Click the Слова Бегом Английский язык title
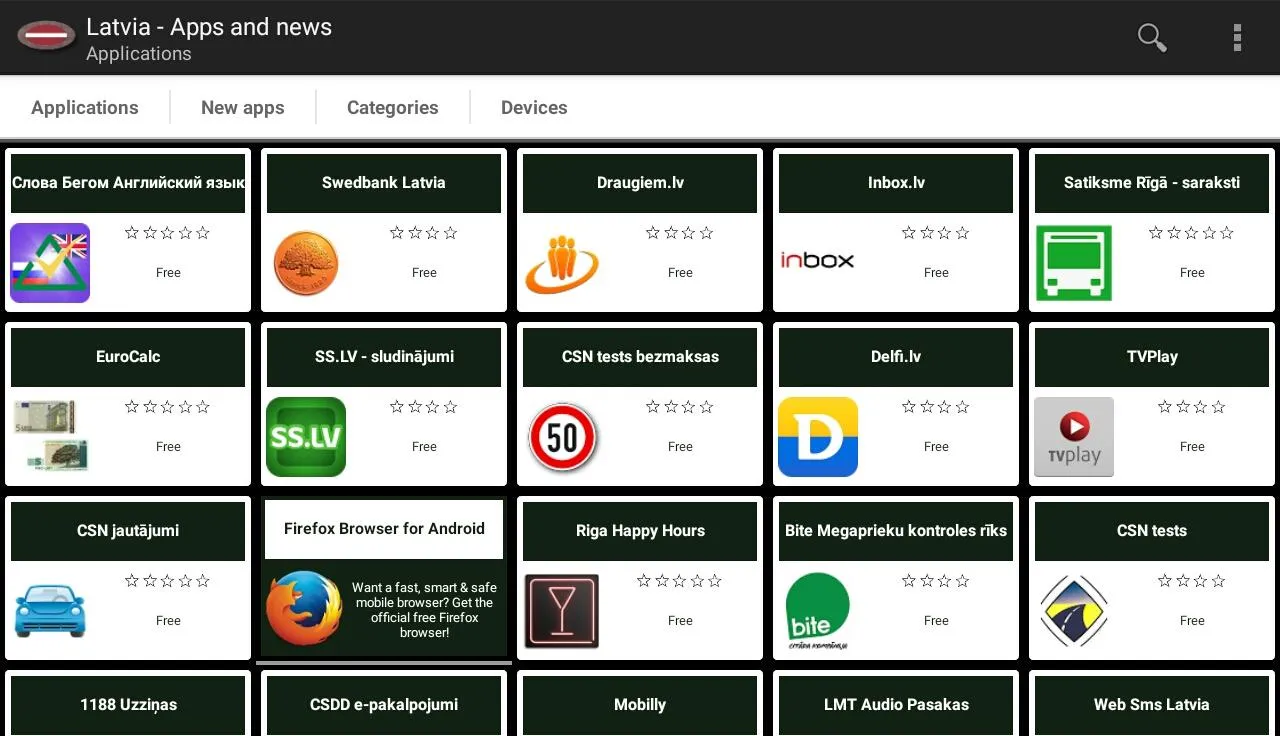Viewport: 1280px width, 736px height. [128, 183]
